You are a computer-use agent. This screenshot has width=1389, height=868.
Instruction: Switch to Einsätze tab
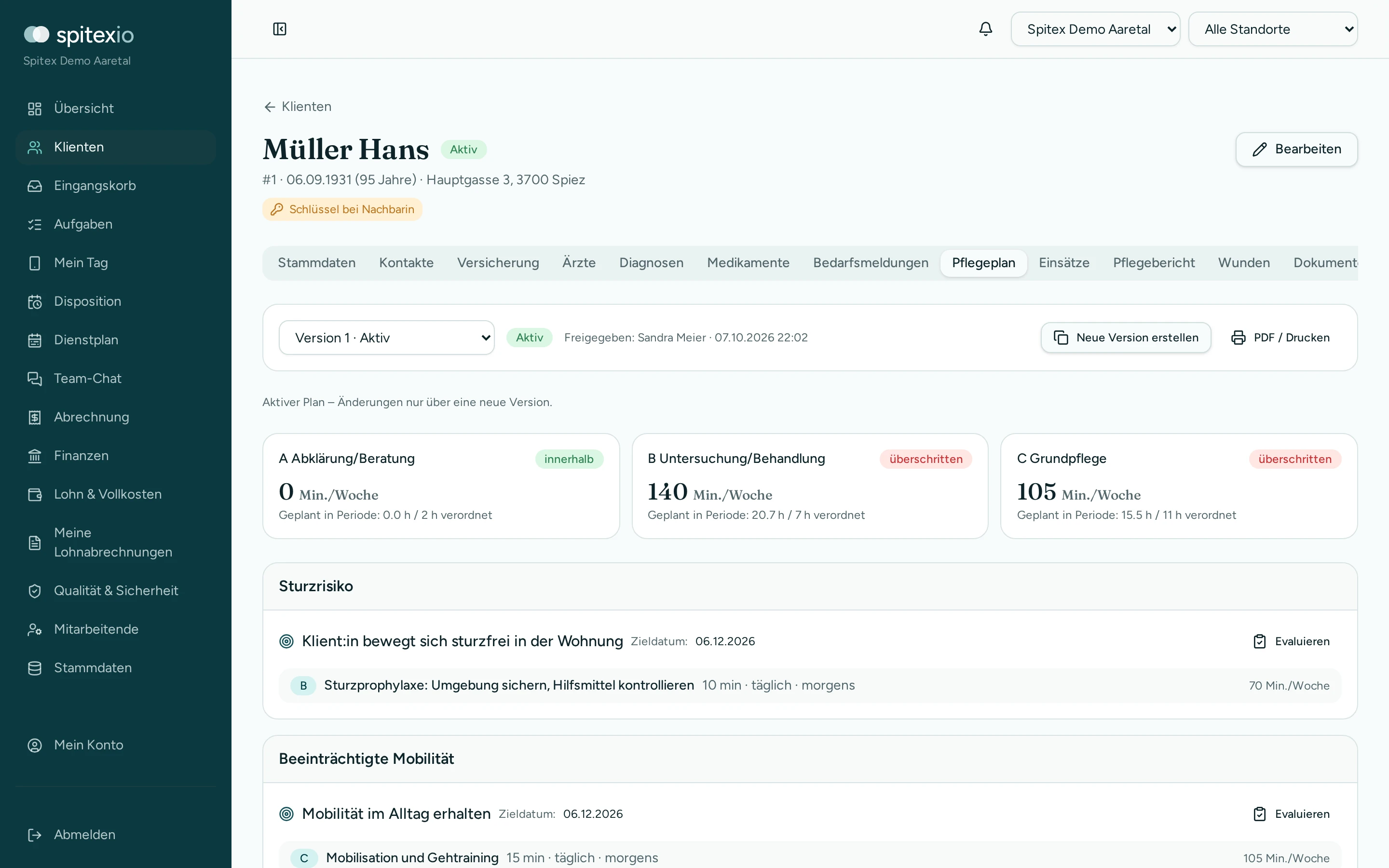pos(1063,263)
